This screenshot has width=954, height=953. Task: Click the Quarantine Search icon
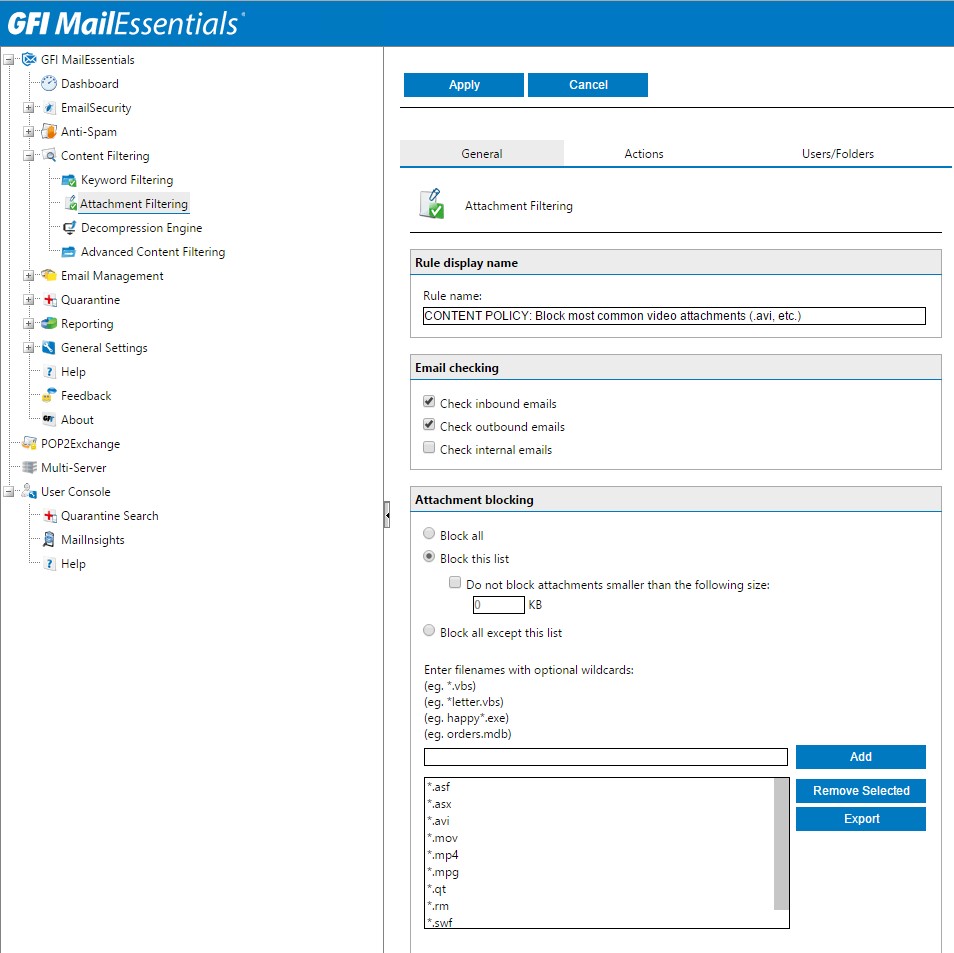[49, 516]
